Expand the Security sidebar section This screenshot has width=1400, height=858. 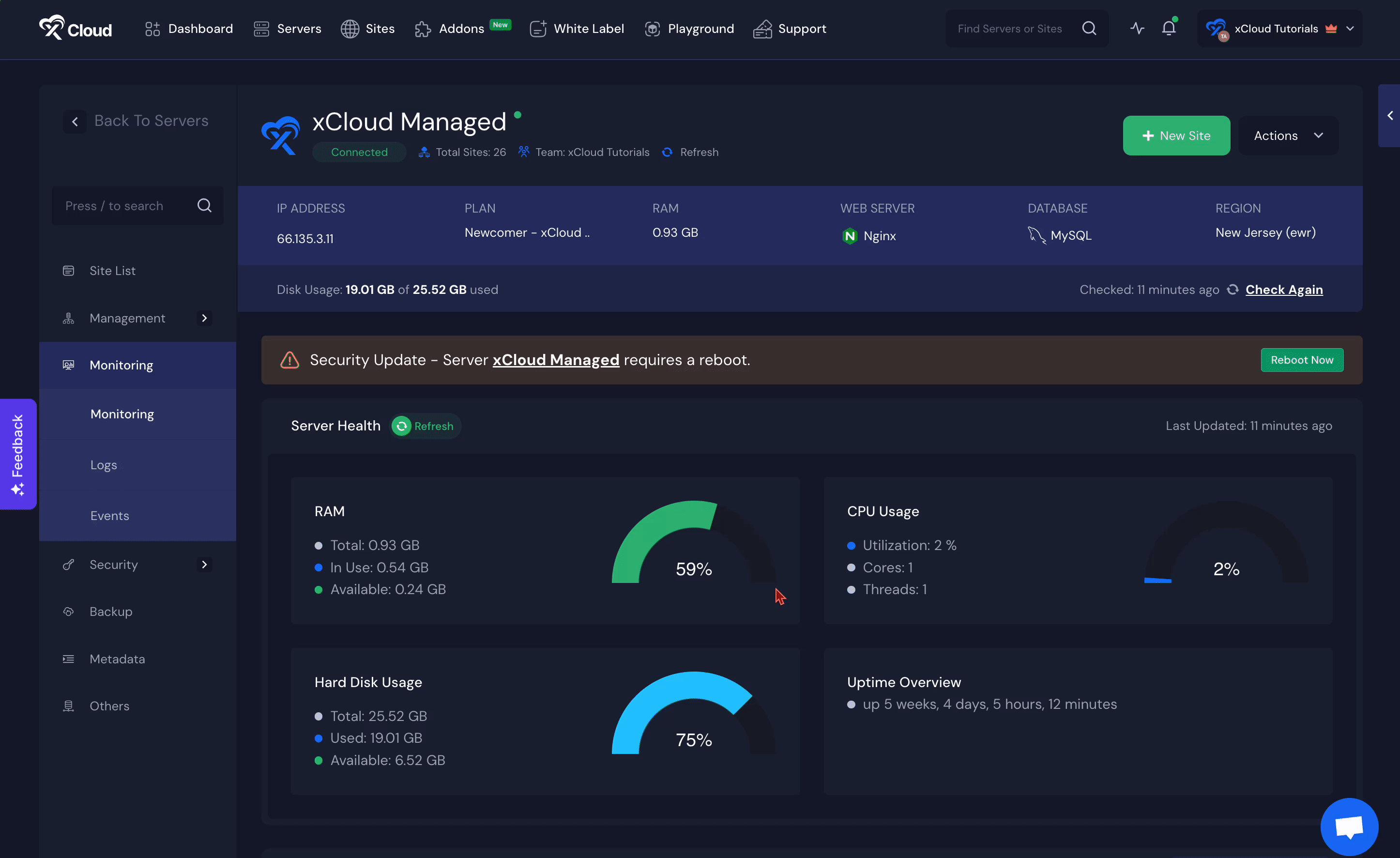click(x=204, y=564)
